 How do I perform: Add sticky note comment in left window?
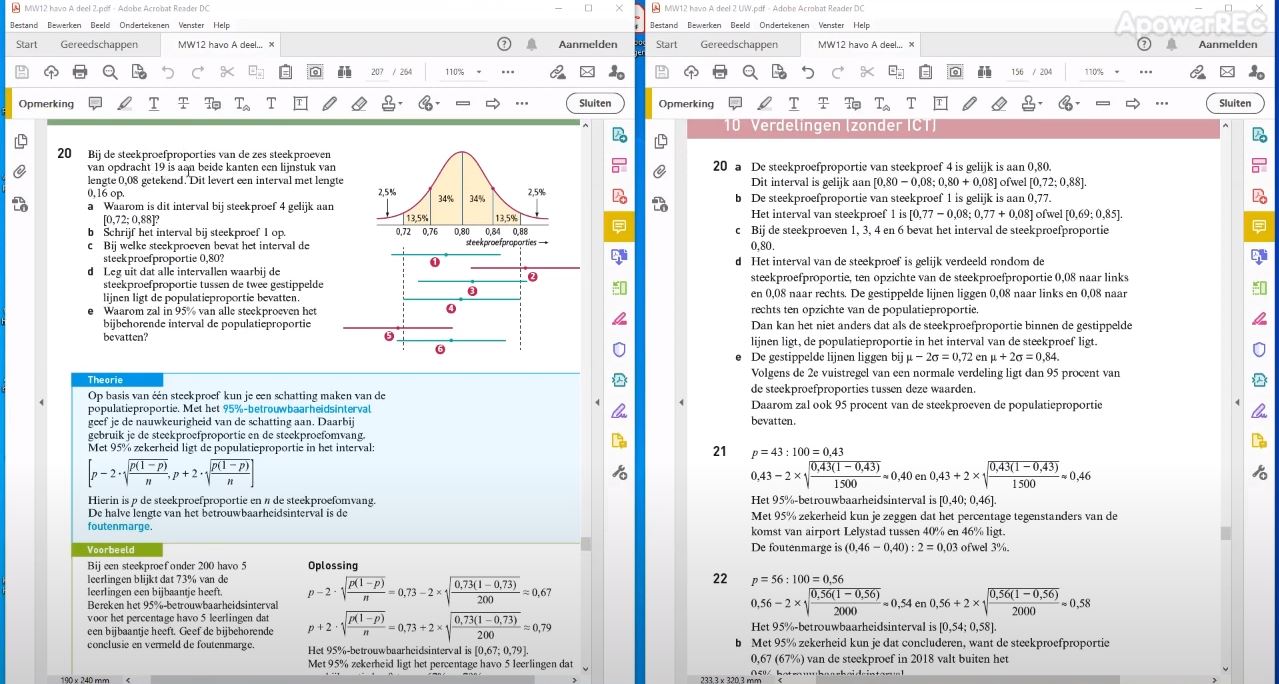click(95, 103)
